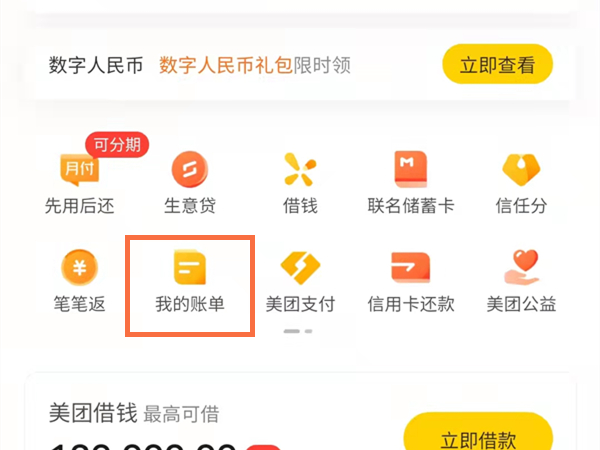Open 我的账单 bill icon
Screen dimensions: 600x450
(190, 267)
